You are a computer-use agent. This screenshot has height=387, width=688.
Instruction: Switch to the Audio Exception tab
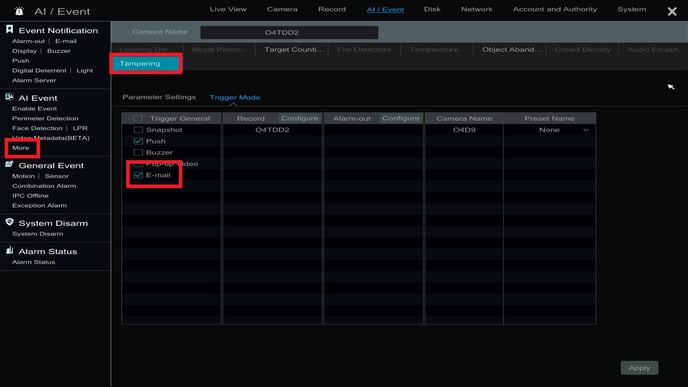coord(653,50)
